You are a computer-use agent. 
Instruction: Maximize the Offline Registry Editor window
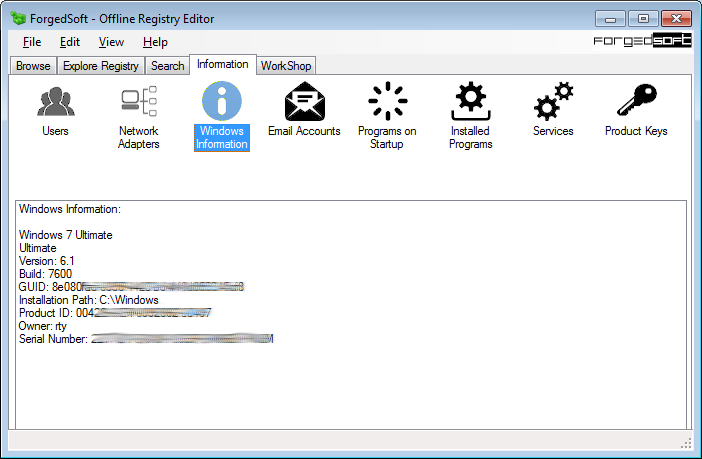pyautogui.click(x=643, y=19)
